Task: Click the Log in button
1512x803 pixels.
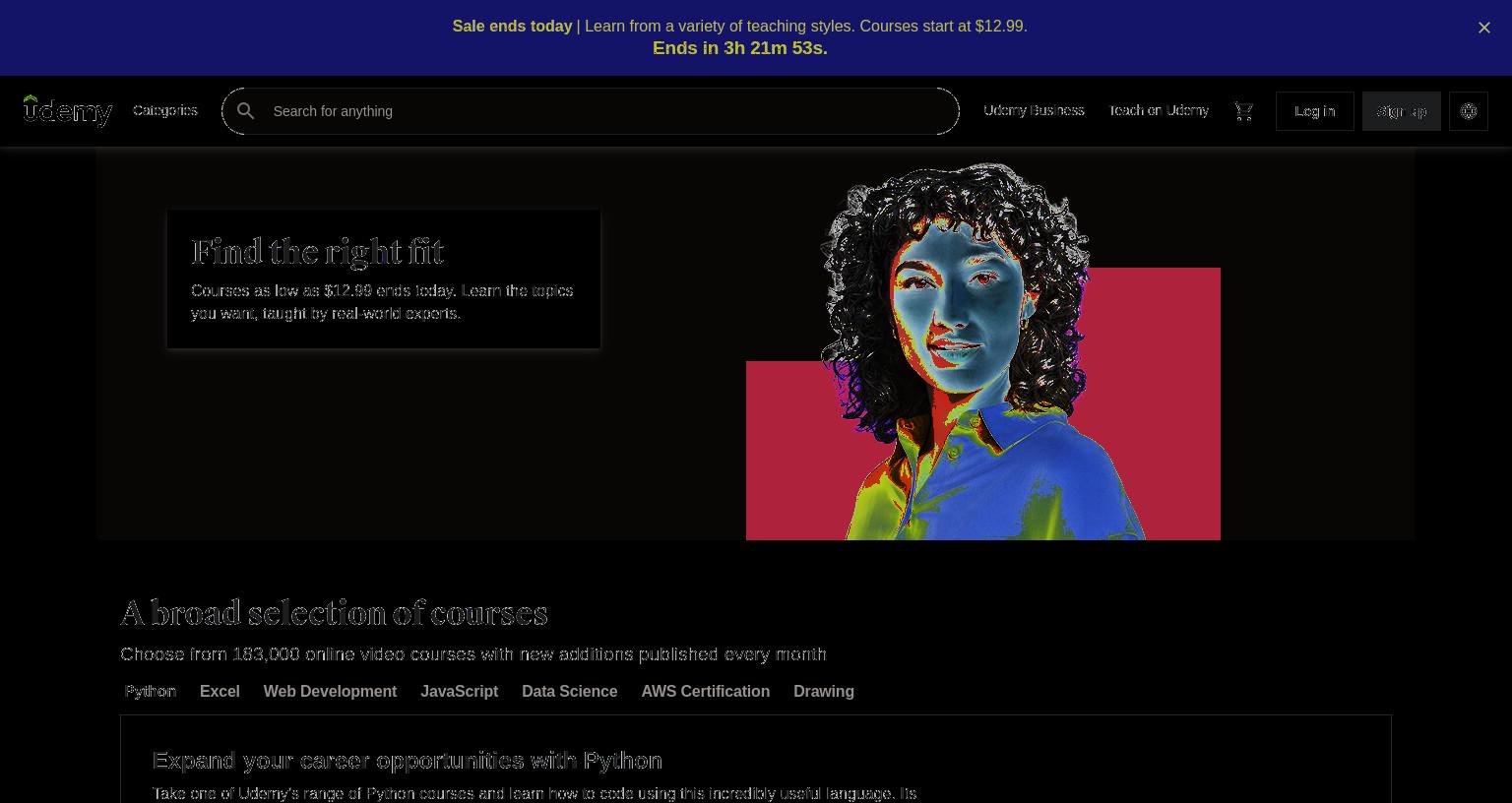Action: point(1315,111)
